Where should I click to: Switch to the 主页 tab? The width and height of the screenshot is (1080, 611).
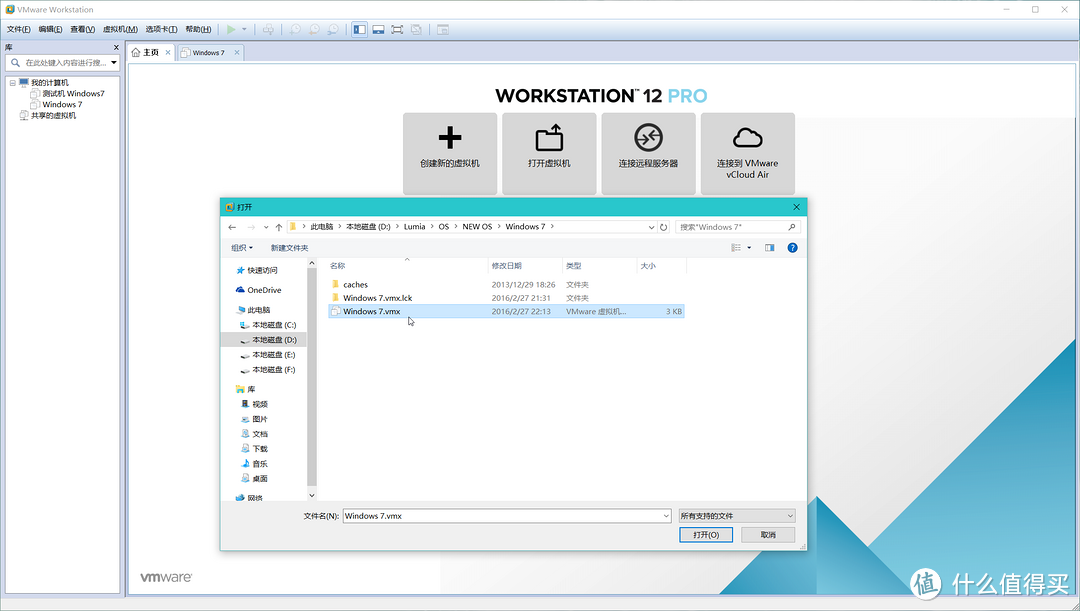(x=151, y=52)
